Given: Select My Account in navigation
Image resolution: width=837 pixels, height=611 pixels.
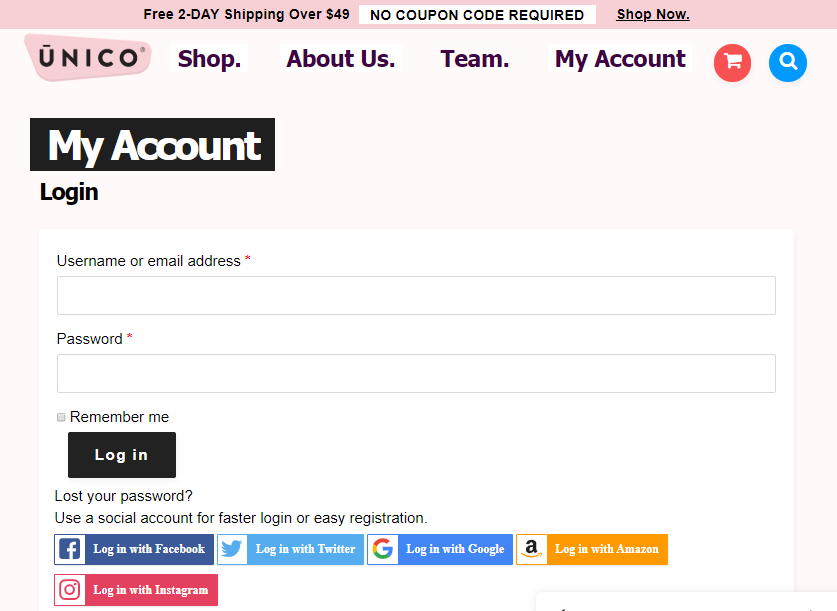Looking at the screenshot, I should tap(620, 59).
